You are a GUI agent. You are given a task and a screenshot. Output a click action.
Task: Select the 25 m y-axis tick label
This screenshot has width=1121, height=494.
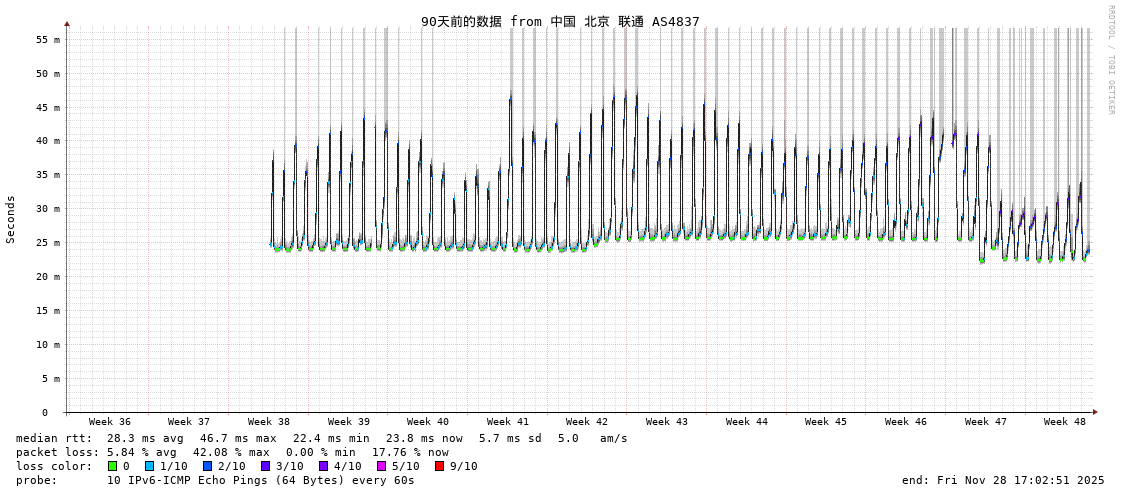pyautogui.click(x=48, y=243)
